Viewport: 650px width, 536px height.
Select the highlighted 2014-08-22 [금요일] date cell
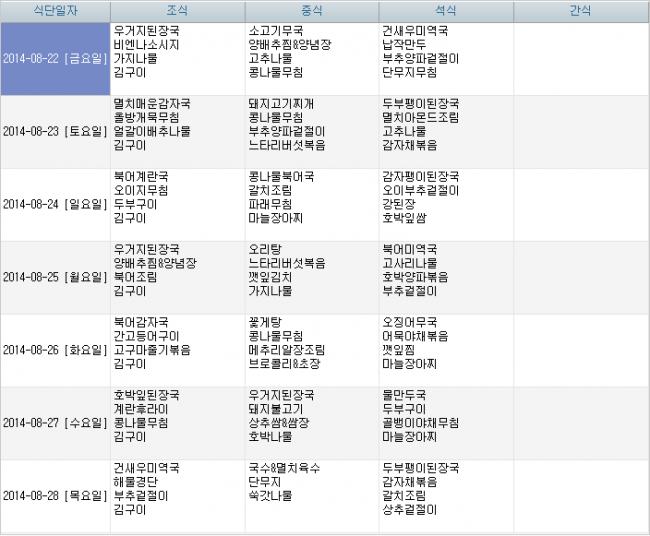pyautogui.click(x=55, y=59)
